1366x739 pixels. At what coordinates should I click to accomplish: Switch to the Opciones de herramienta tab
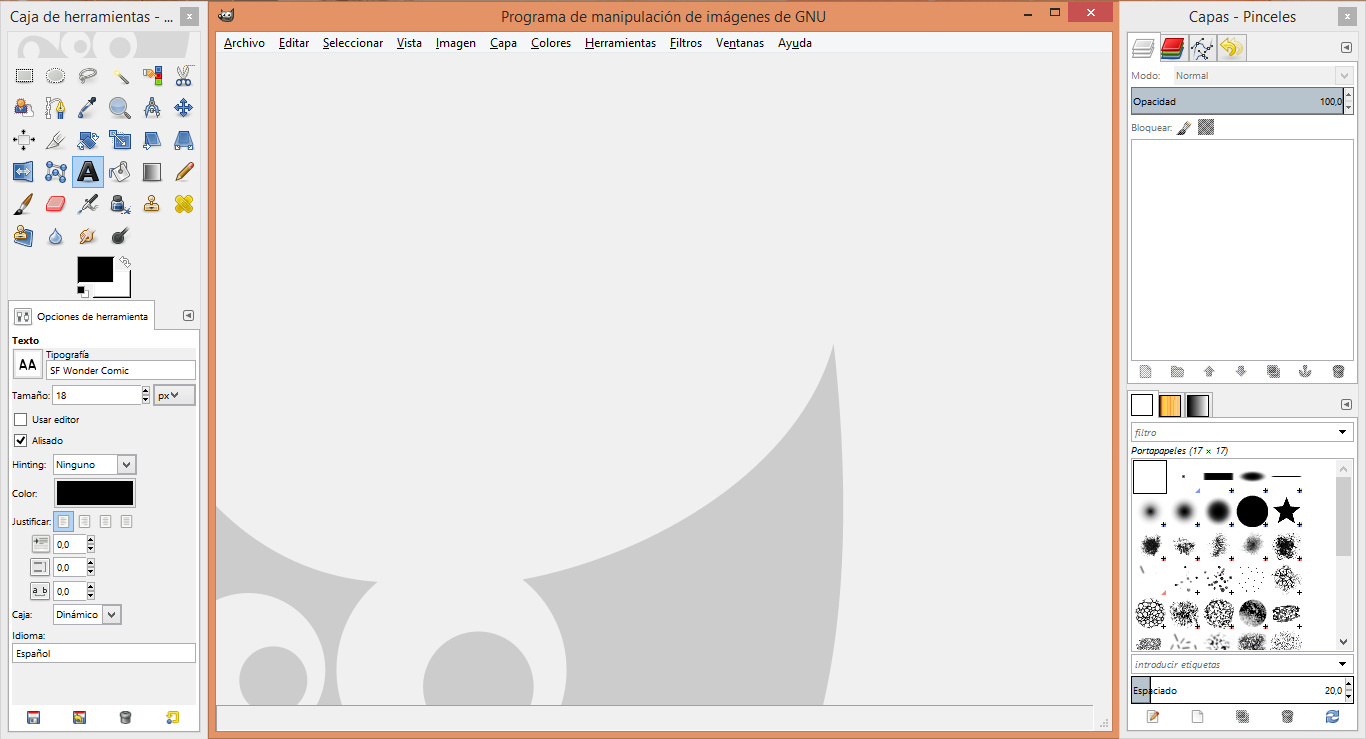pos(80,315)
